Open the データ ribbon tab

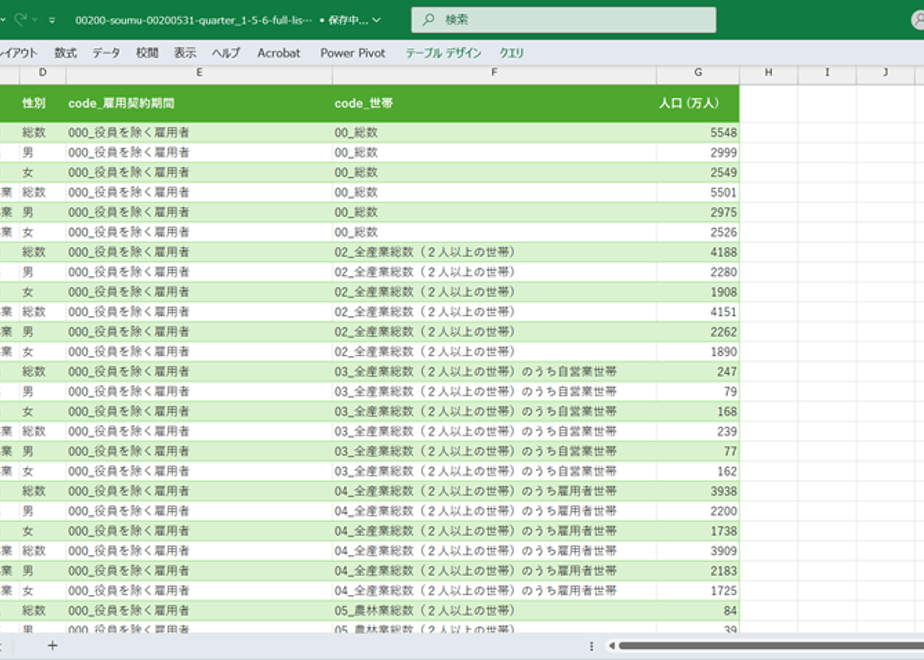106,53
